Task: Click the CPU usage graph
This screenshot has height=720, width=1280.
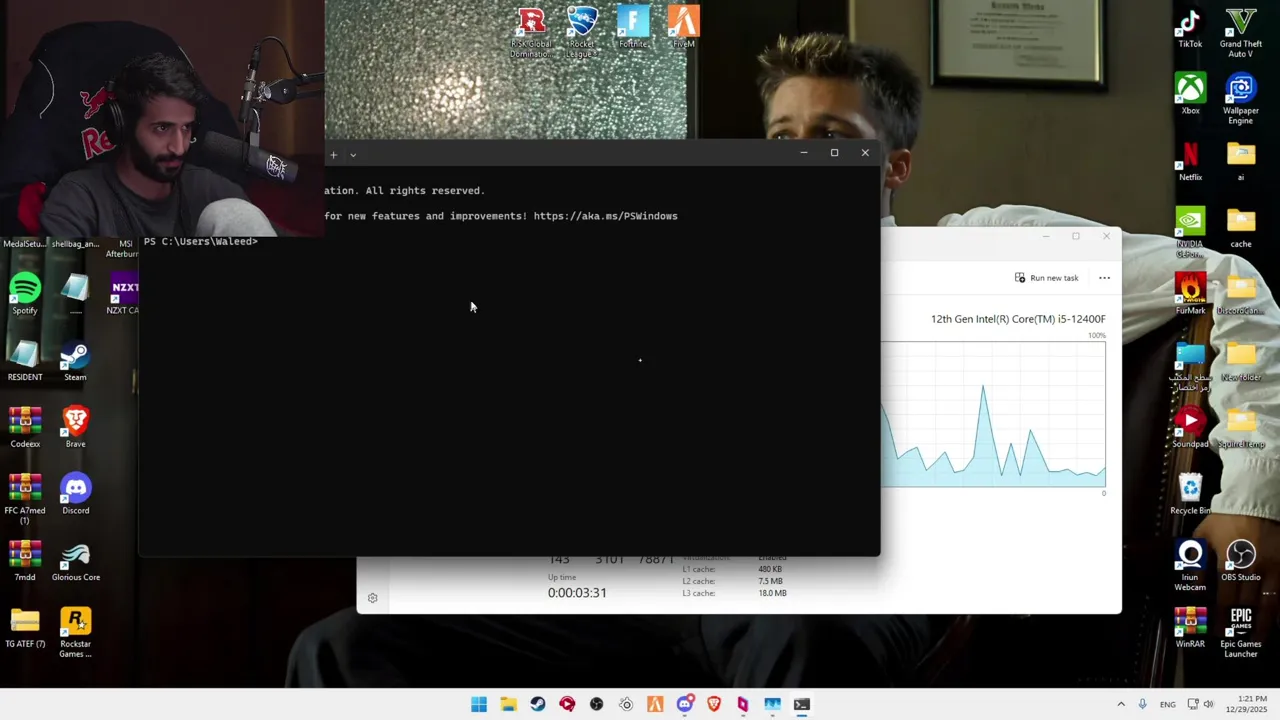Action: [x=993, y=414]
